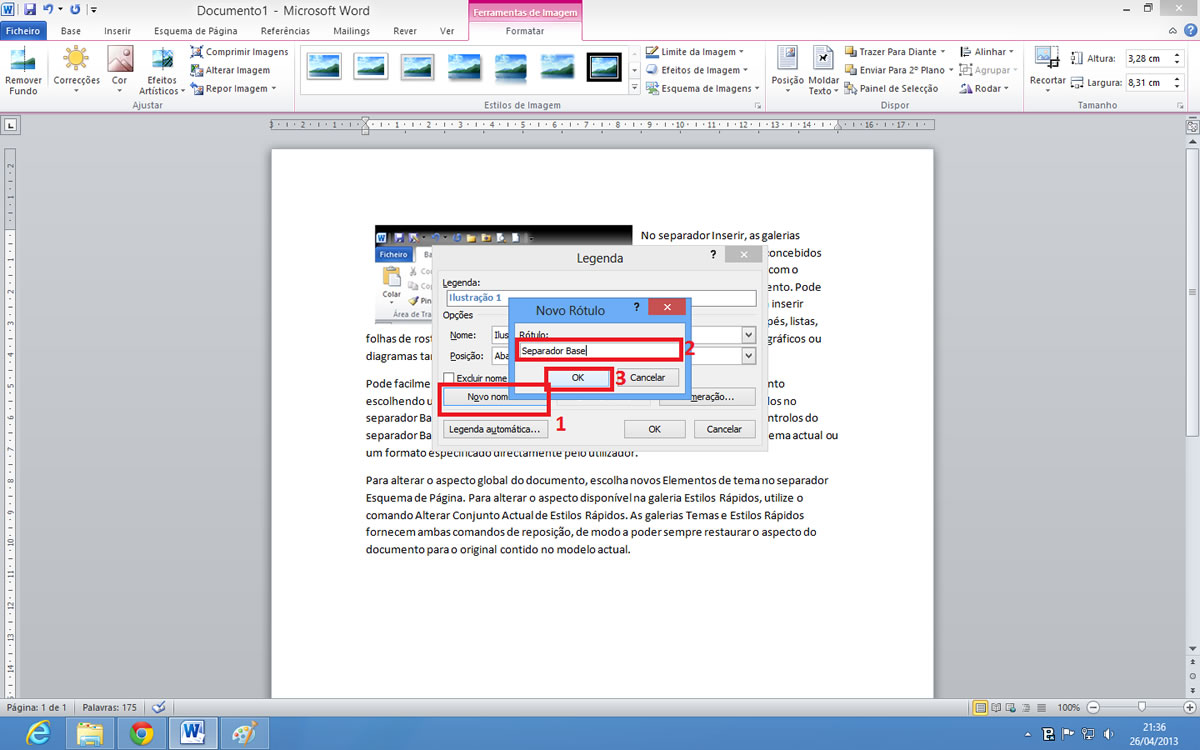Open Efeitos Artísticos gallery

[x=162, y=71]
